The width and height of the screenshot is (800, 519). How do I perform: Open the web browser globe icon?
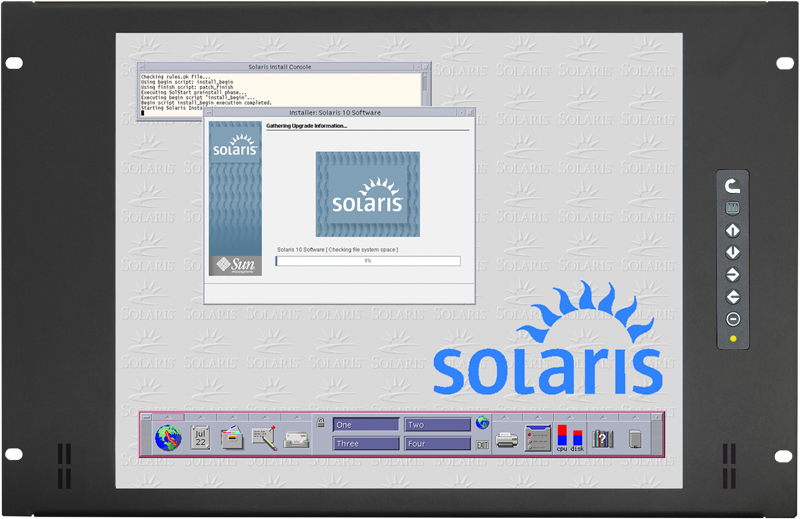point(166,438)
